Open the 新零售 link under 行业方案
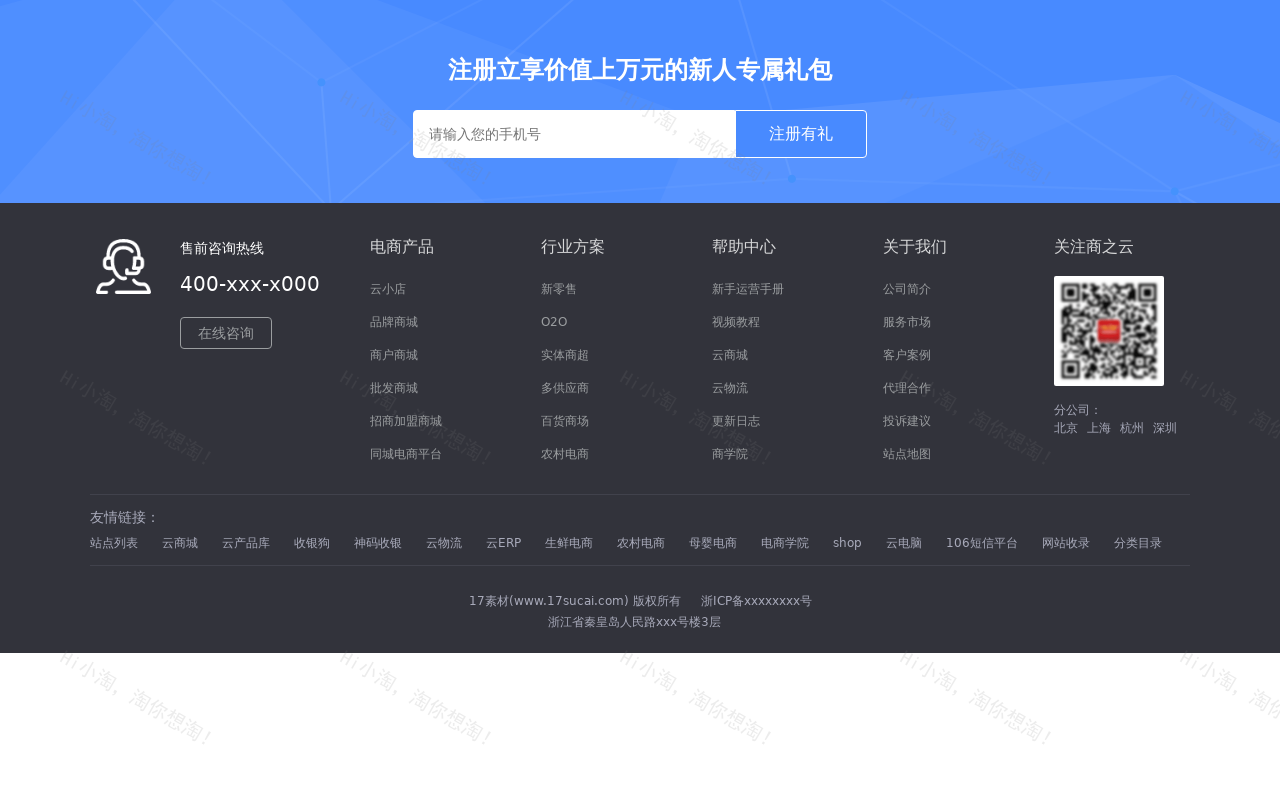The width and height of the screenshot is (1280, 800). click(x=558, y=288)
